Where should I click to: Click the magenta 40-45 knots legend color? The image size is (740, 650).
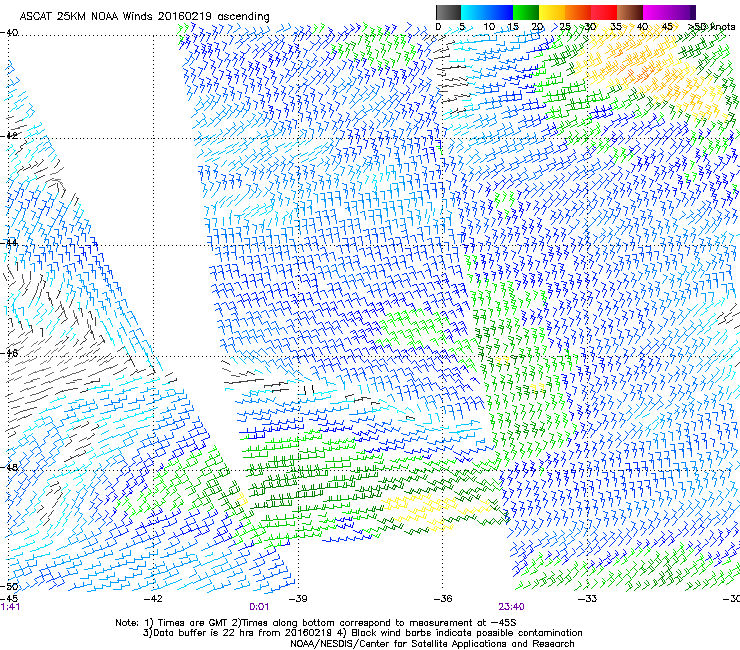(656, 12)
